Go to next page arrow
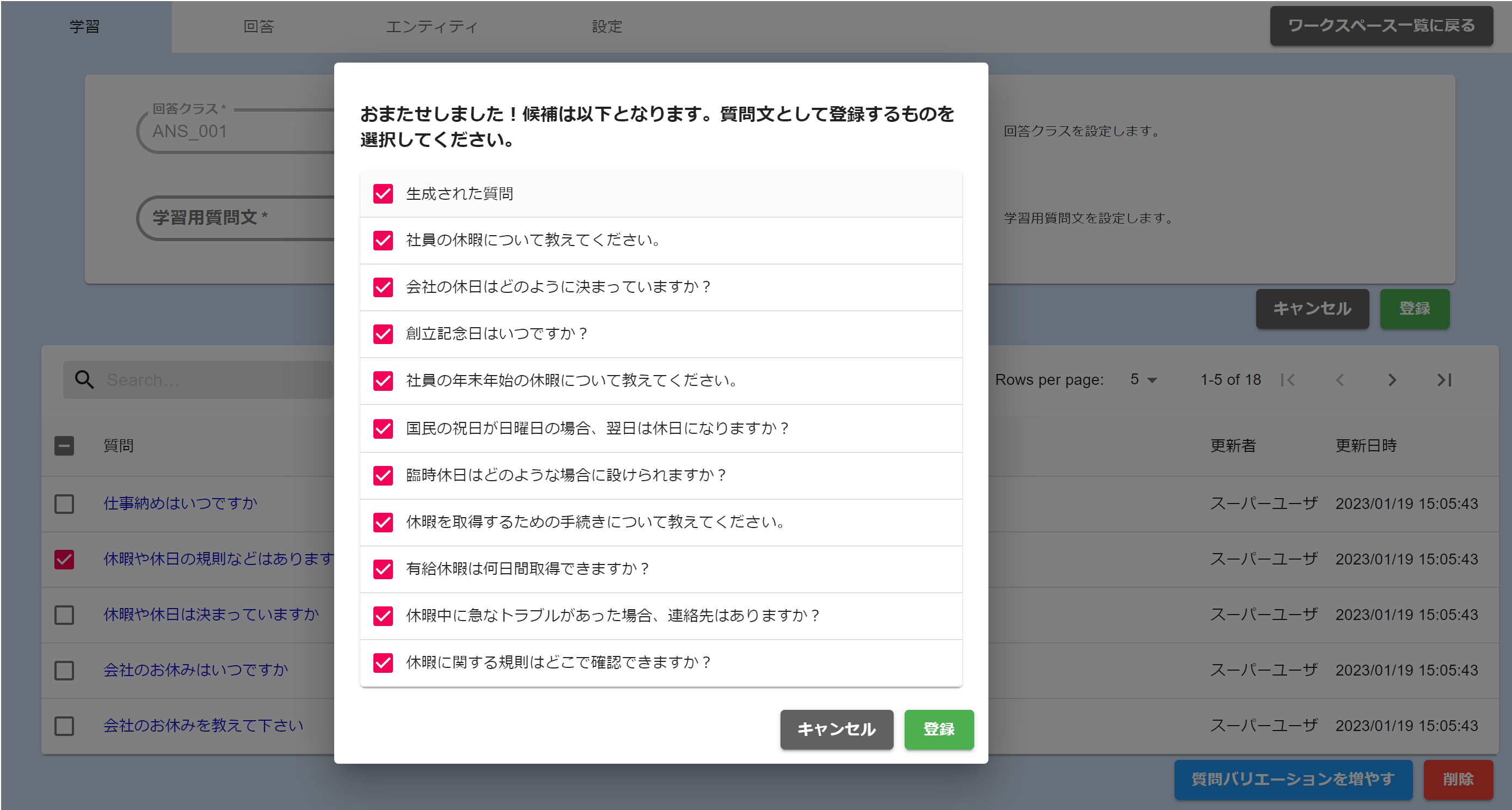The width and height of the screenshot is (1512, 810). coord(1392,380)
